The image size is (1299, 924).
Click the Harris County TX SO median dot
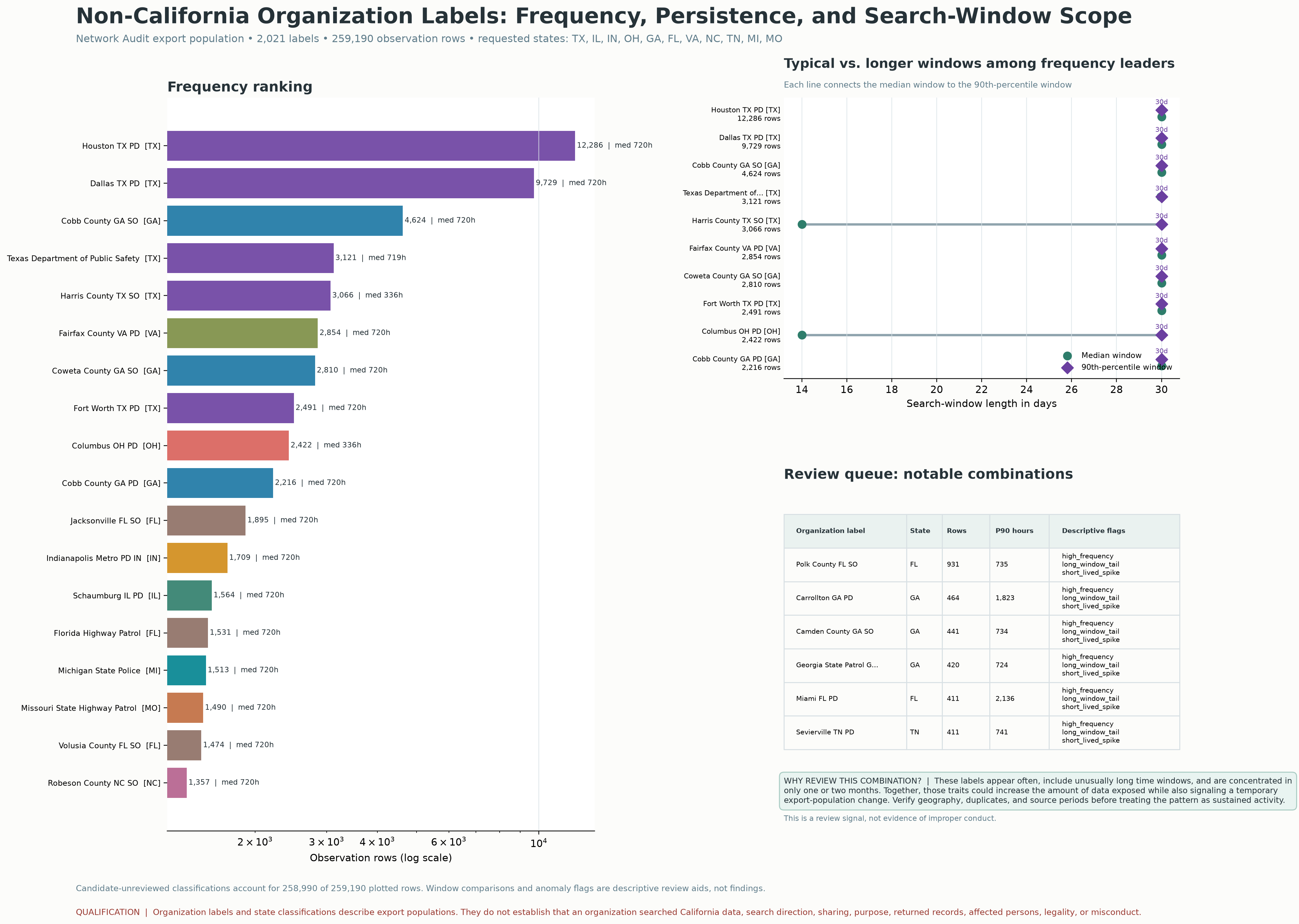point(802,224)
